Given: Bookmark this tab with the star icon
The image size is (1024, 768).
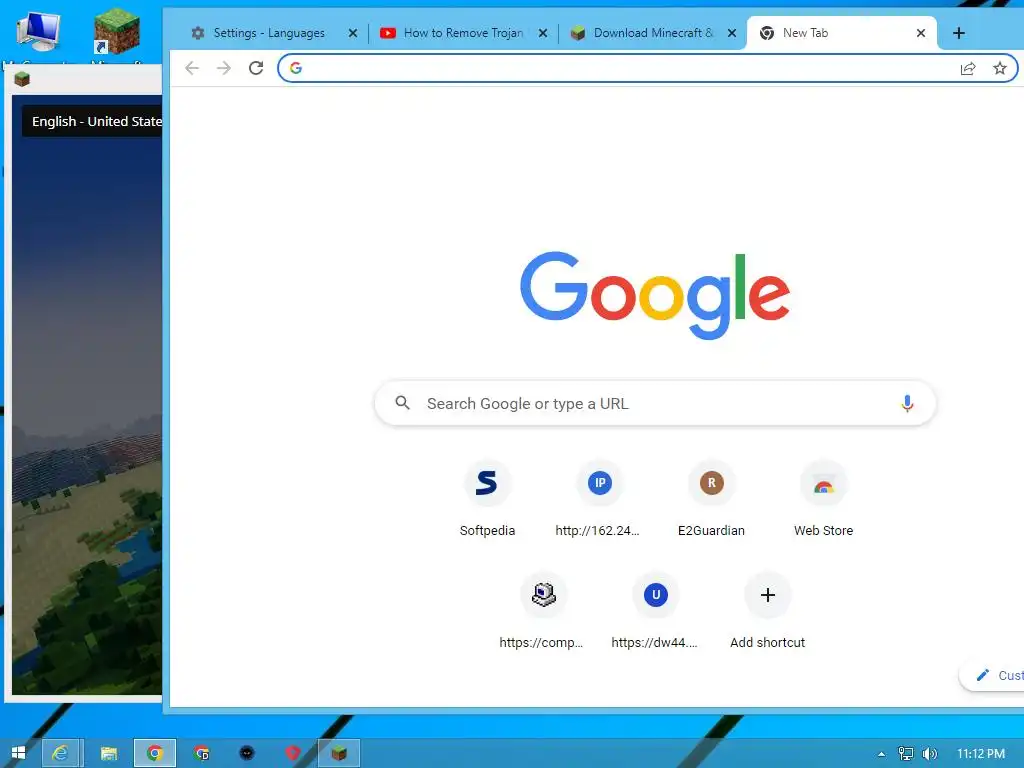Looking at the screenshot, I should point(1000,68).
